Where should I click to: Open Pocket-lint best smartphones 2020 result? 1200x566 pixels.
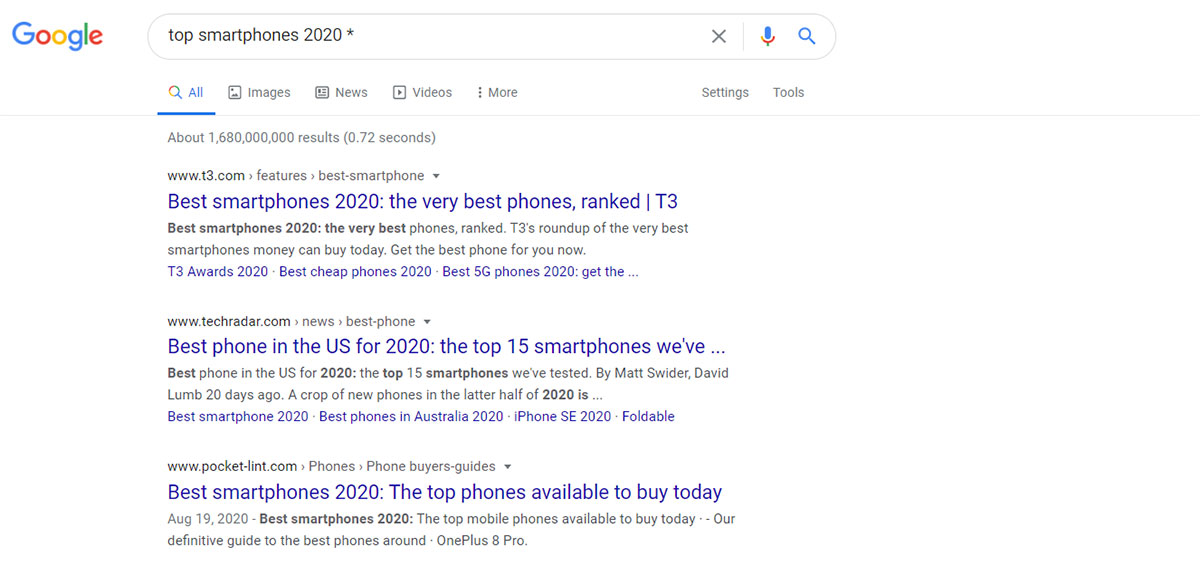pos(444,492)
